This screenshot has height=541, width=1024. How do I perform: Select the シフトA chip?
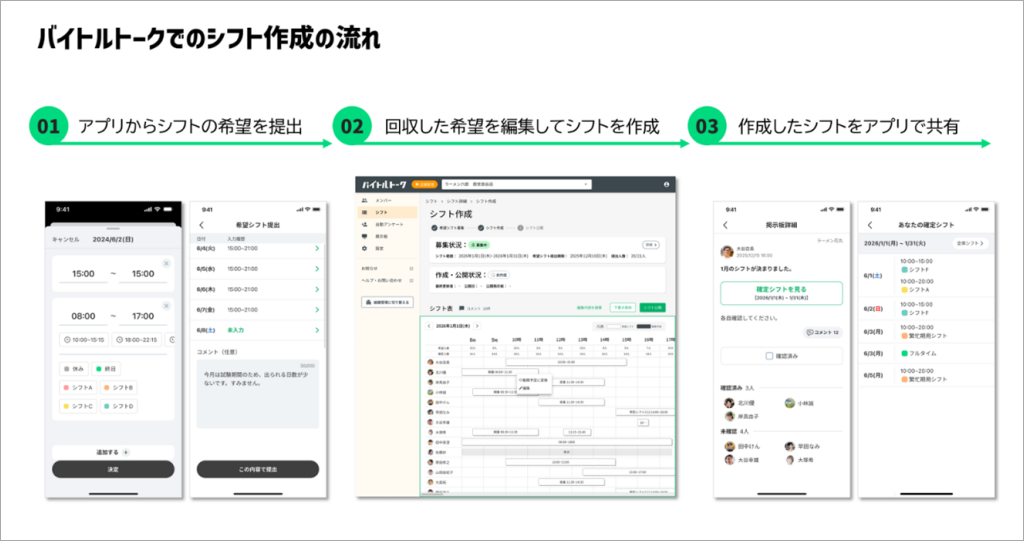[x=78, y=387]
